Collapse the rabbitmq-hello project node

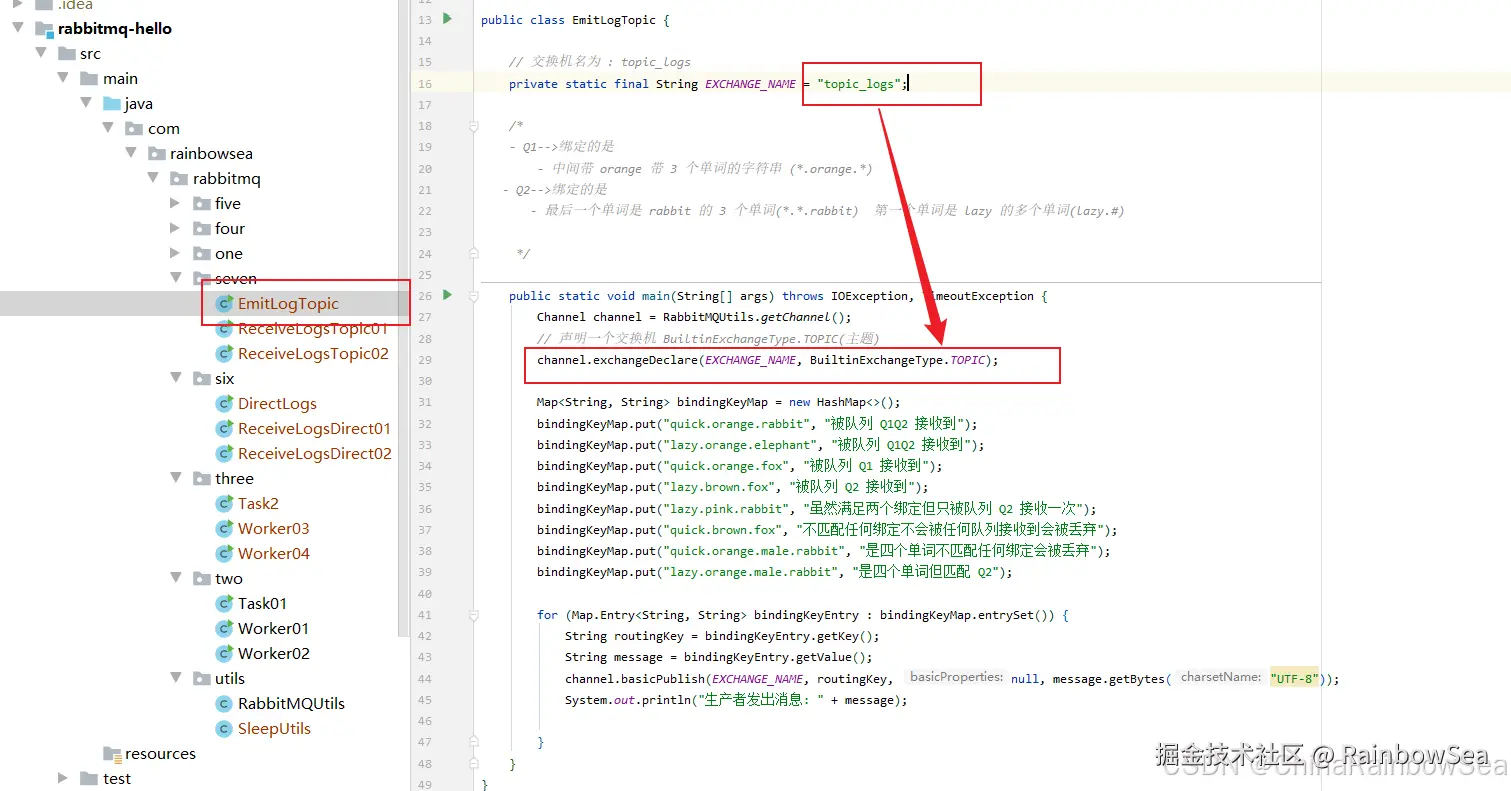pyautogui.click(x=18, y=28)
